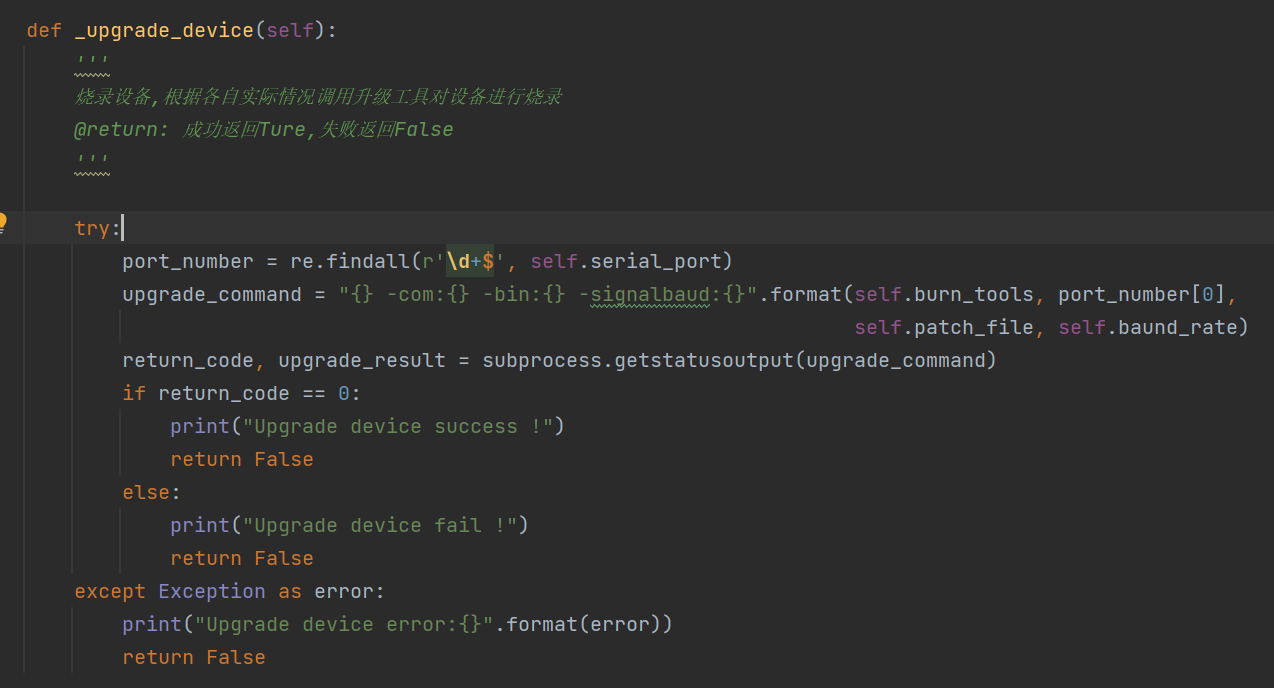Place cursor on the try keyword
1274x688 pixels.
91,228
